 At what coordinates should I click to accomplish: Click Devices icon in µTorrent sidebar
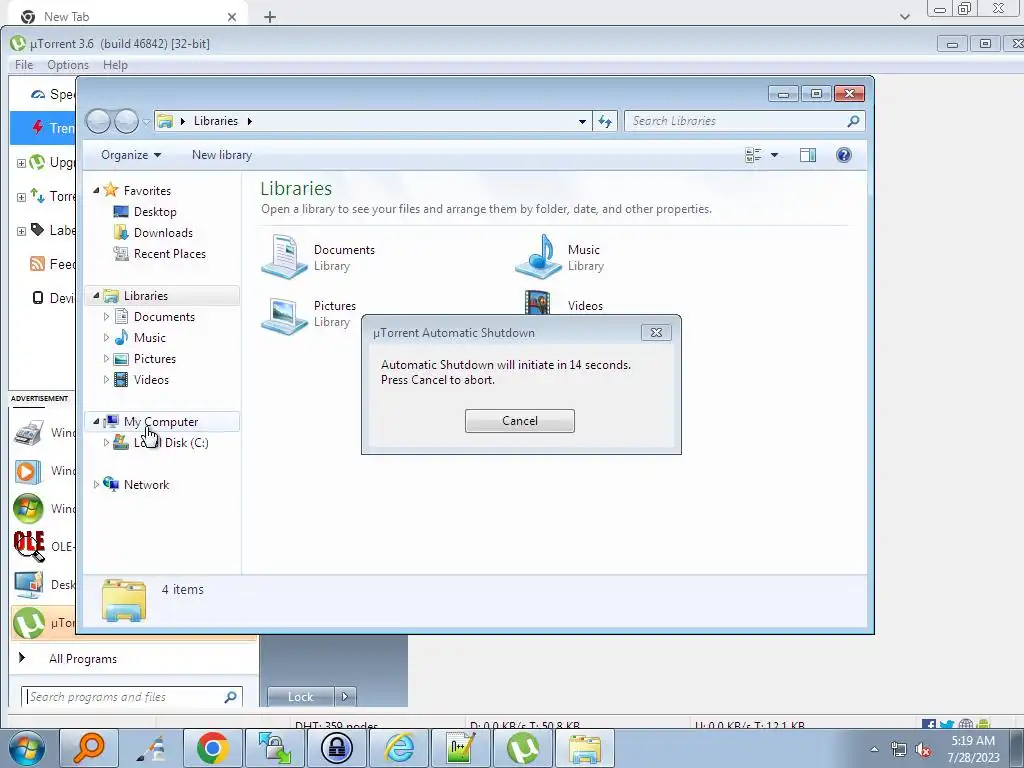[x=38, y=298]
